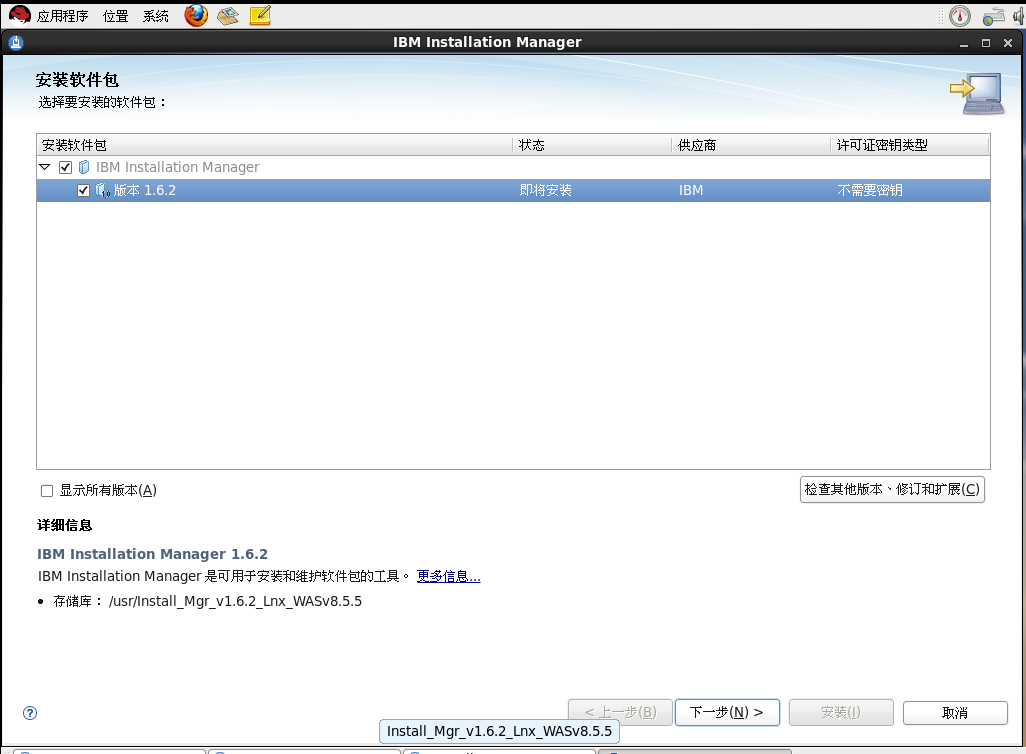Open Firefox browser from top panel
Viewport: 1026px width, 754px height.
click(196, 16)
